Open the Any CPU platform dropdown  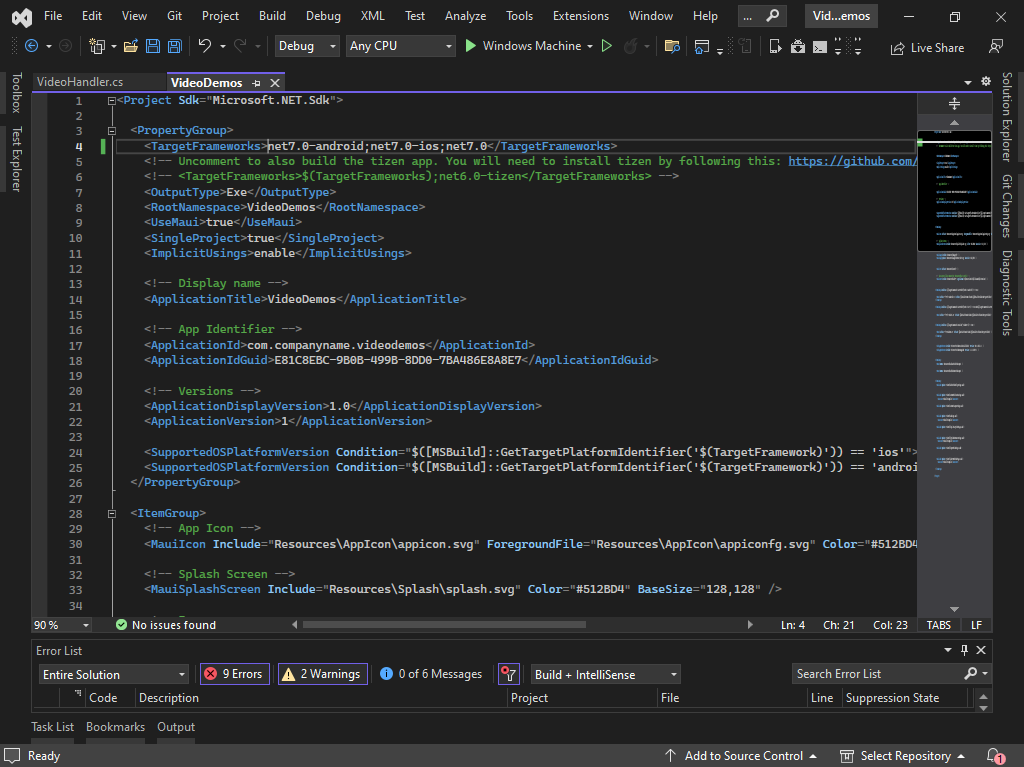pos(400,46)
